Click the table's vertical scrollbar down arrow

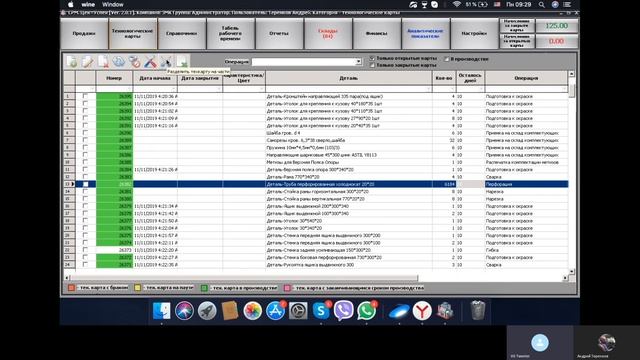coord(571,271)
